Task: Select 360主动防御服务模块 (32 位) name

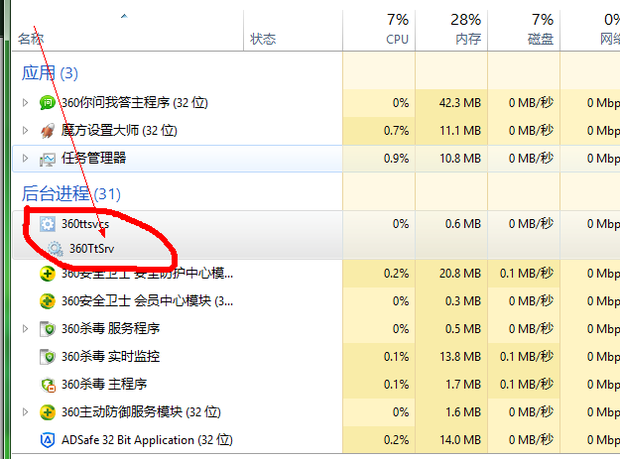Action: pyautogui.click(x=141, y=412)
